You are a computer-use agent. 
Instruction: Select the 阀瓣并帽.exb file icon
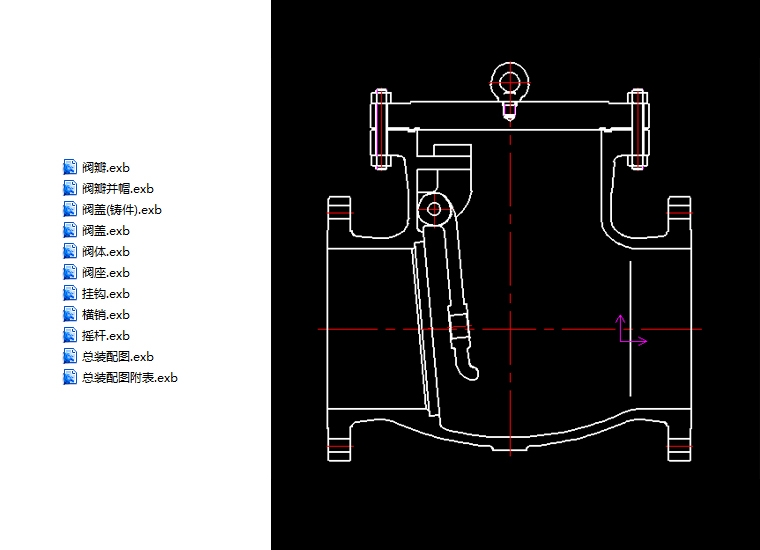(x=69, y=188)
